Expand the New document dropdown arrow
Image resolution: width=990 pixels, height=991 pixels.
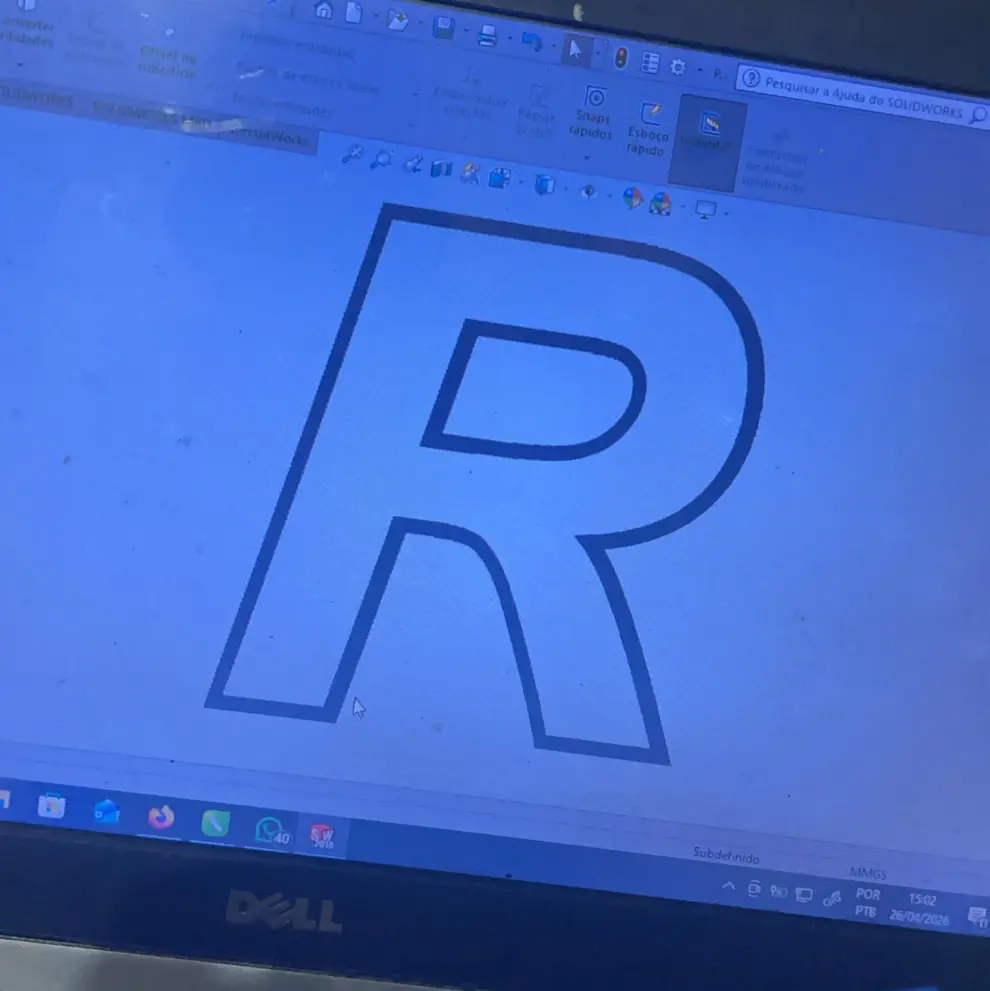tap(376, 16)
